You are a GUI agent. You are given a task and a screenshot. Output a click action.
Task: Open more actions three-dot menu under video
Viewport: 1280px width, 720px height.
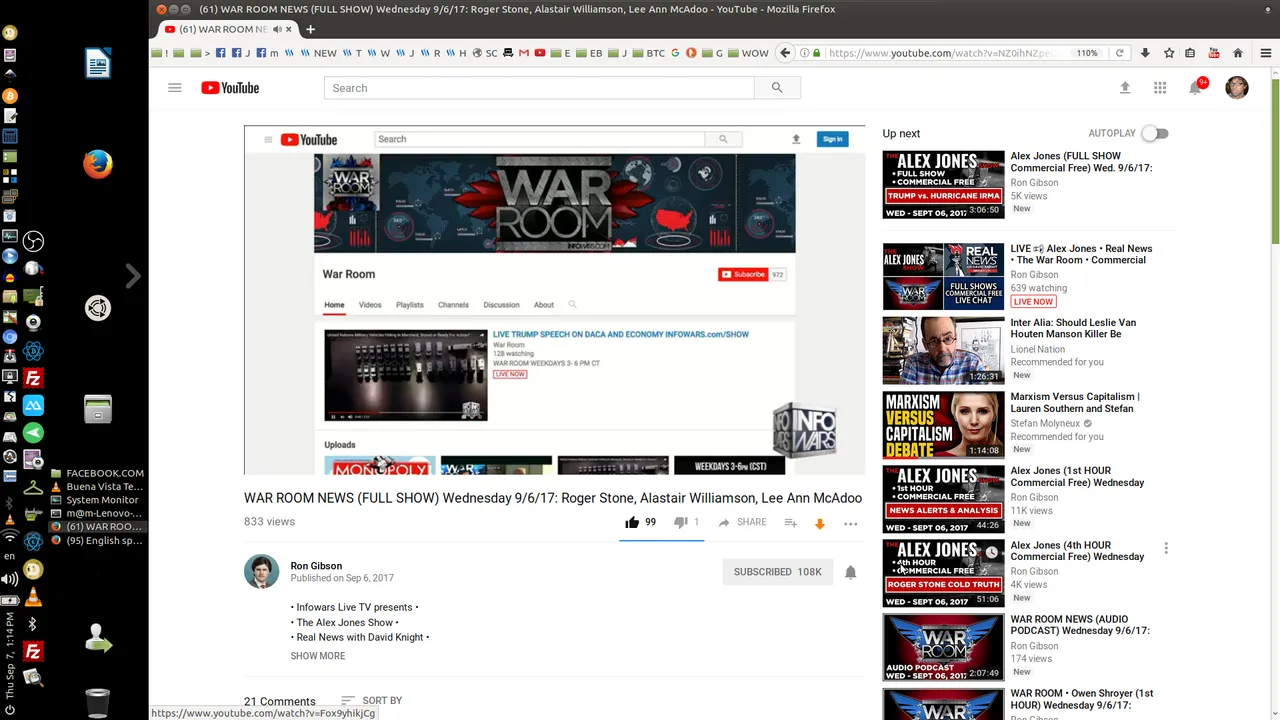pos(851,523)
